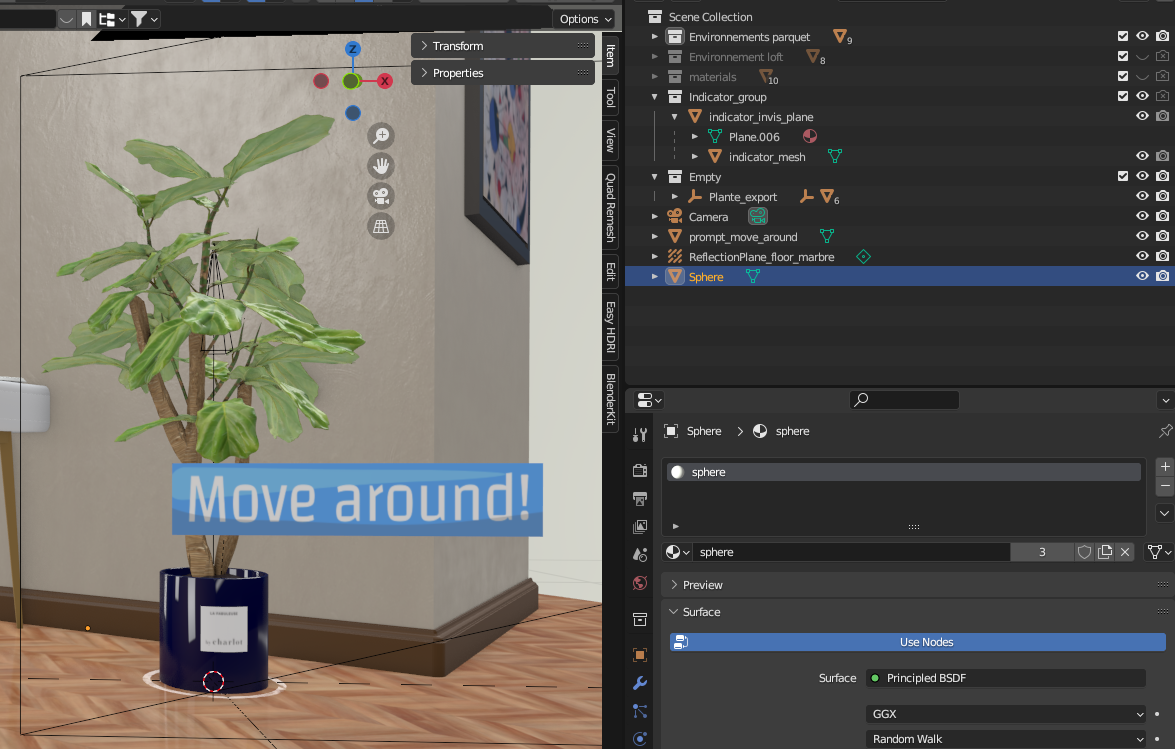The image size is (1175, 749).
Task: Click the material user count 3
Action: pos(1042,552)
